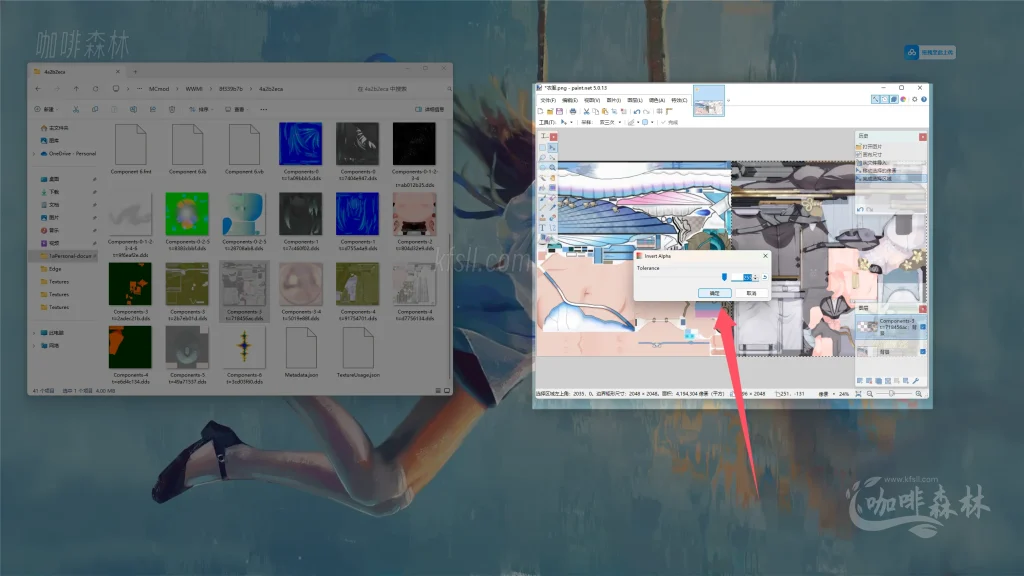This screenshot has width=1024, height=576.
Task: Select the Paintbrush tool
Action: (x=543, y=198)
